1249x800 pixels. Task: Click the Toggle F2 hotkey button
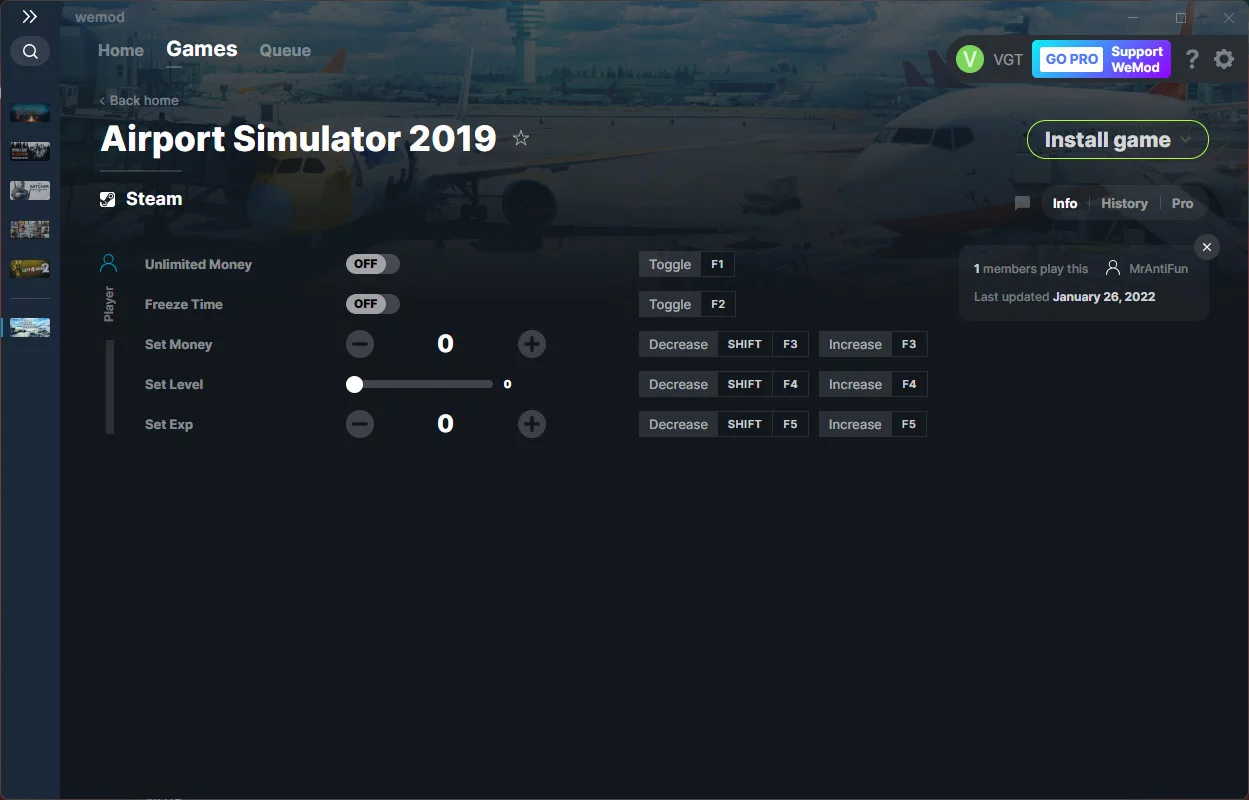[687, 304]
